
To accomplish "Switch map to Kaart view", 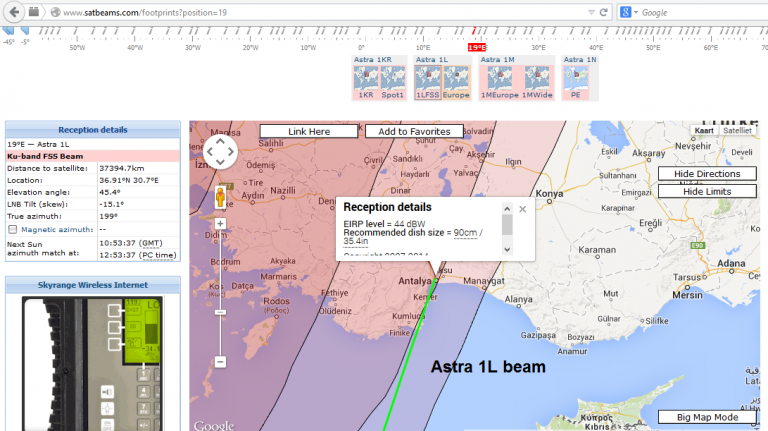I will [704, 130].
